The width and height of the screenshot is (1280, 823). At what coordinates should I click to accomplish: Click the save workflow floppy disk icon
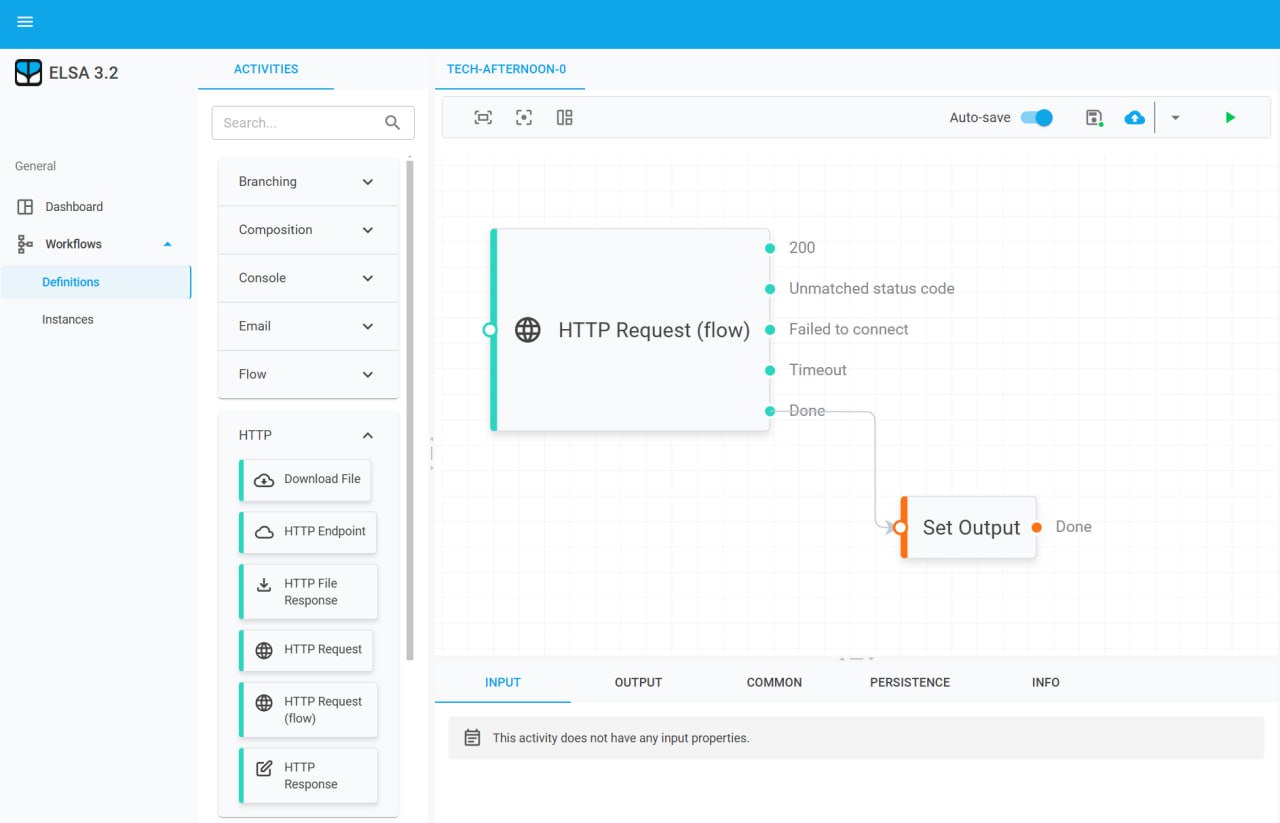click(x=1094, y=118)
